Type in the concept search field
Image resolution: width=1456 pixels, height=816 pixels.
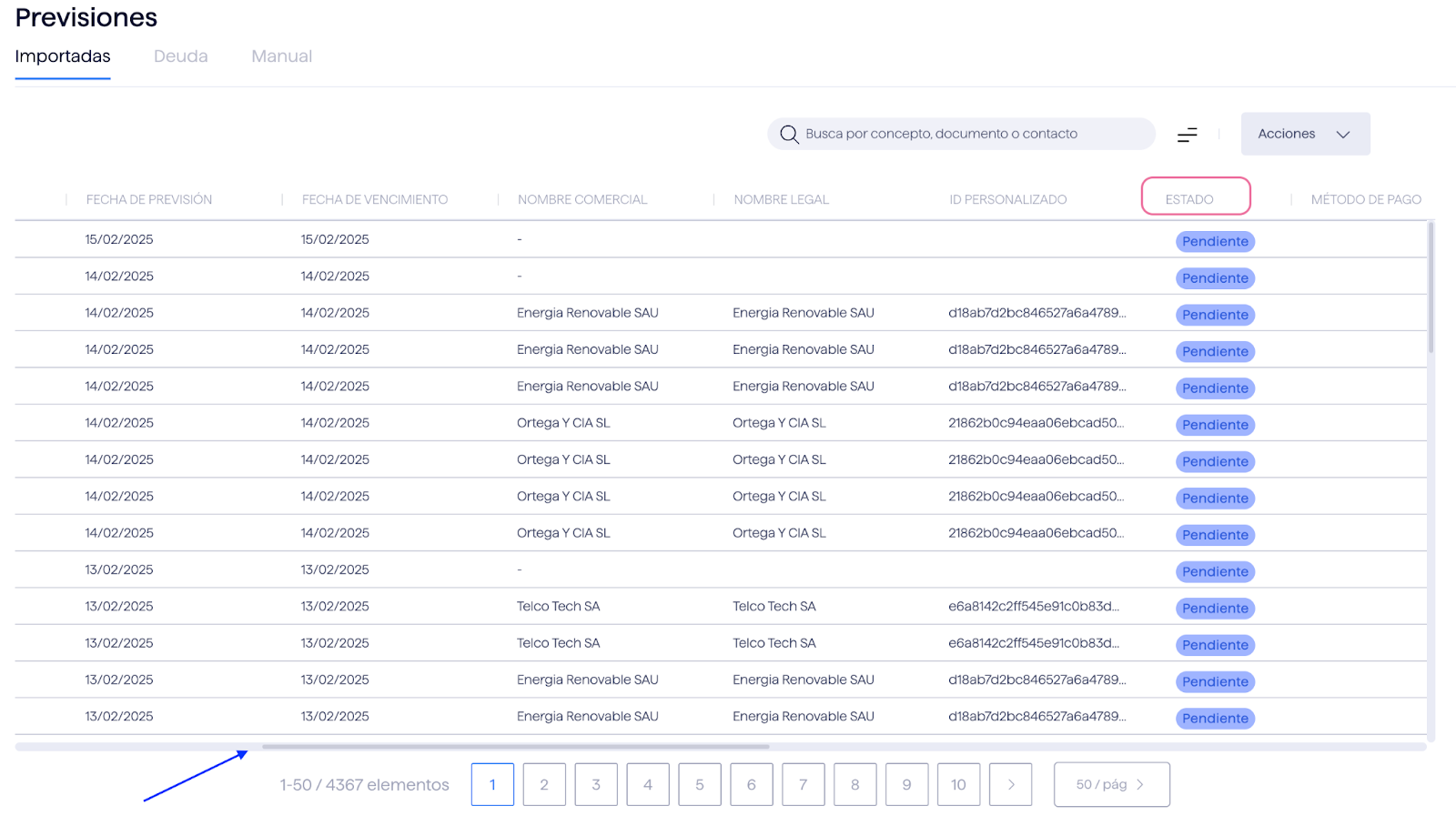pyautogui.click(x=965, y=134)
